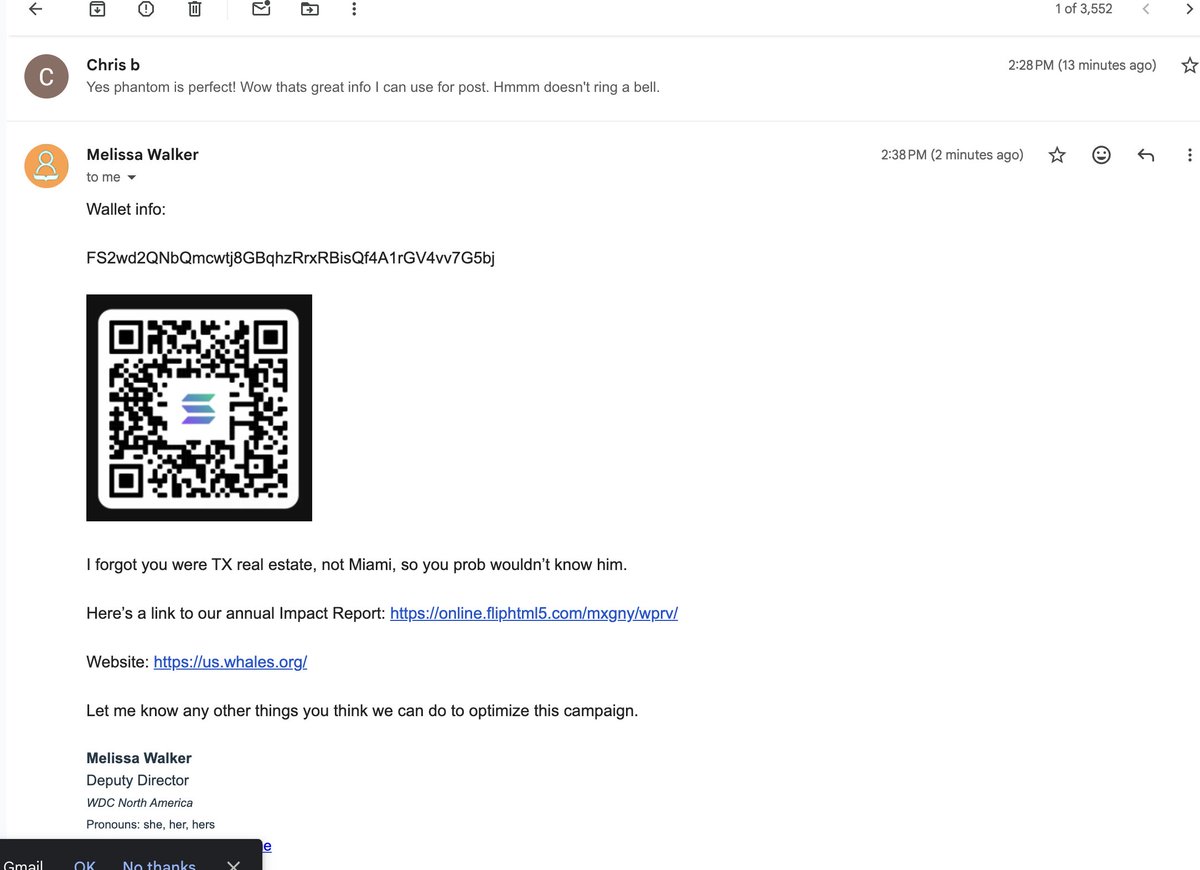Click 'Pronouns: she, her, hers' line
Image resolution: width=1200 pixels, height=870 pixels.
coord(150,825)
